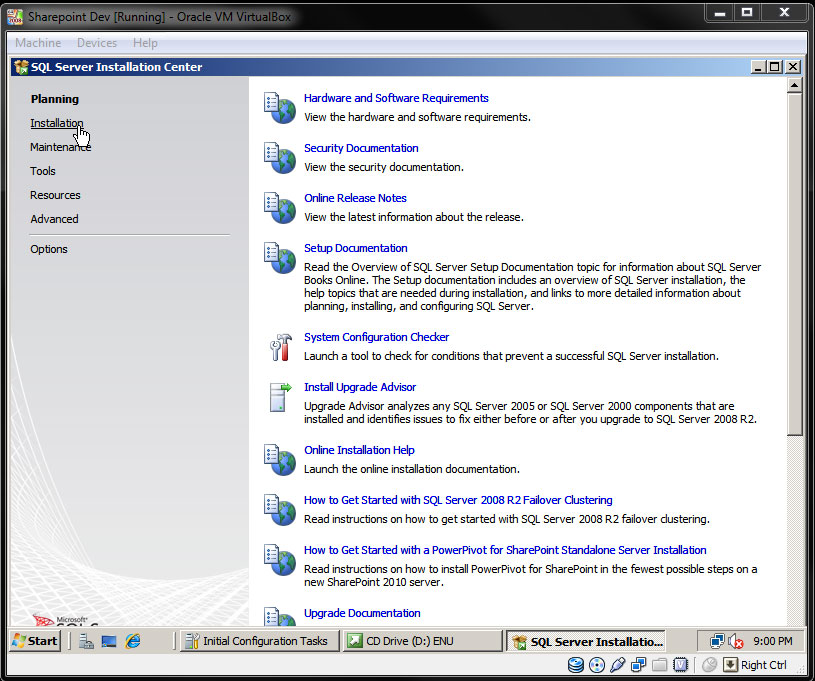Open PowerPivot for SharePoint Standalone Server link
Screen dimensions: 815x681
point(505,550)
